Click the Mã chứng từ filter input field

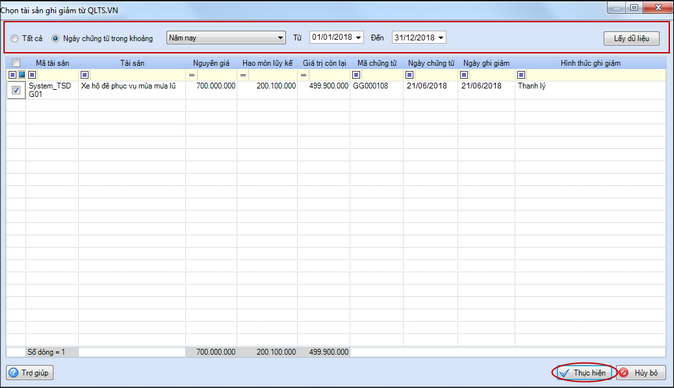[382, 75]
